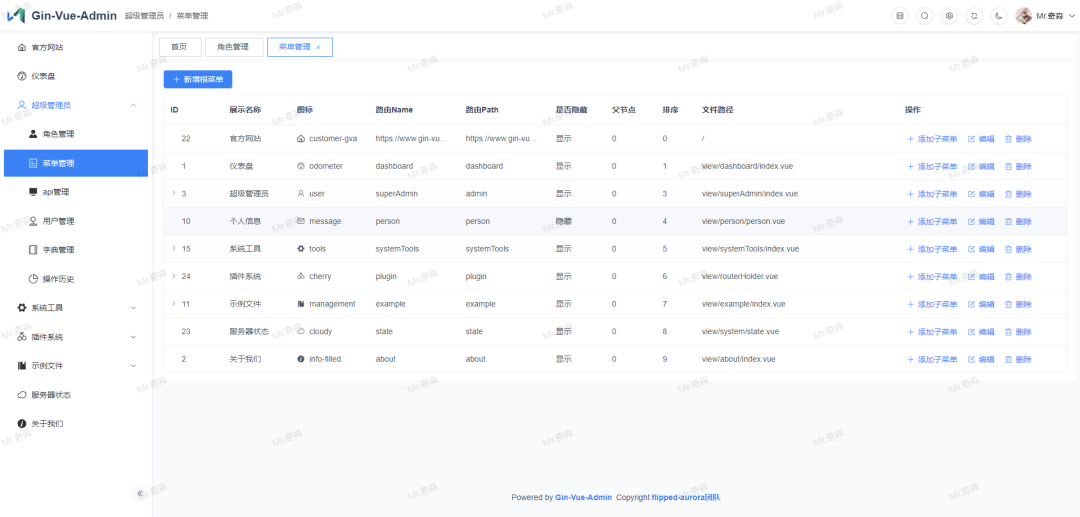Switch to the 首页 tab
The height and width of the screenshot is (517, 1080).
[x=179, y=47]
